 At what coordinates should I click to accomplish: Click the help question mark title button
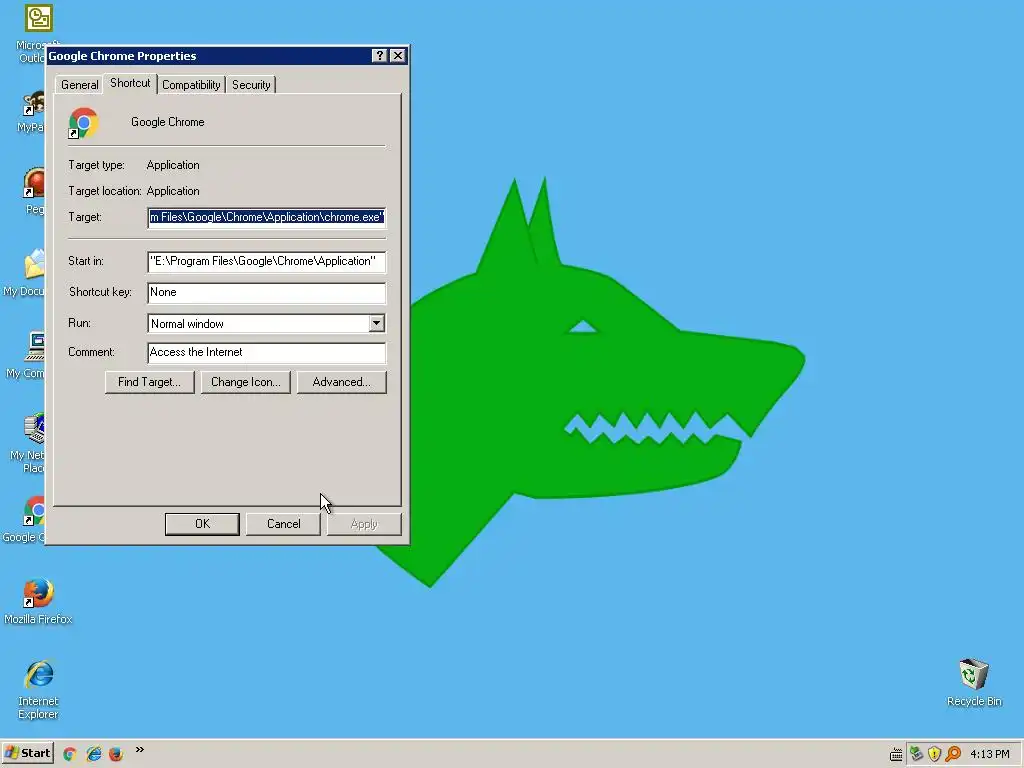point(379,56)
